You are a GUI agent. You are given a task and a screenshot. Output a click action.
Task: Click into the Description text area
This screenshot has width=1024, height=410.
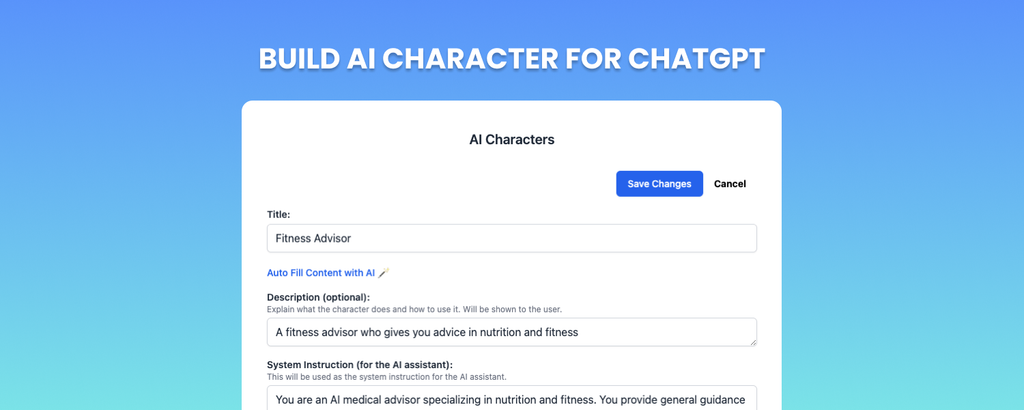click(x=511, y=332)
